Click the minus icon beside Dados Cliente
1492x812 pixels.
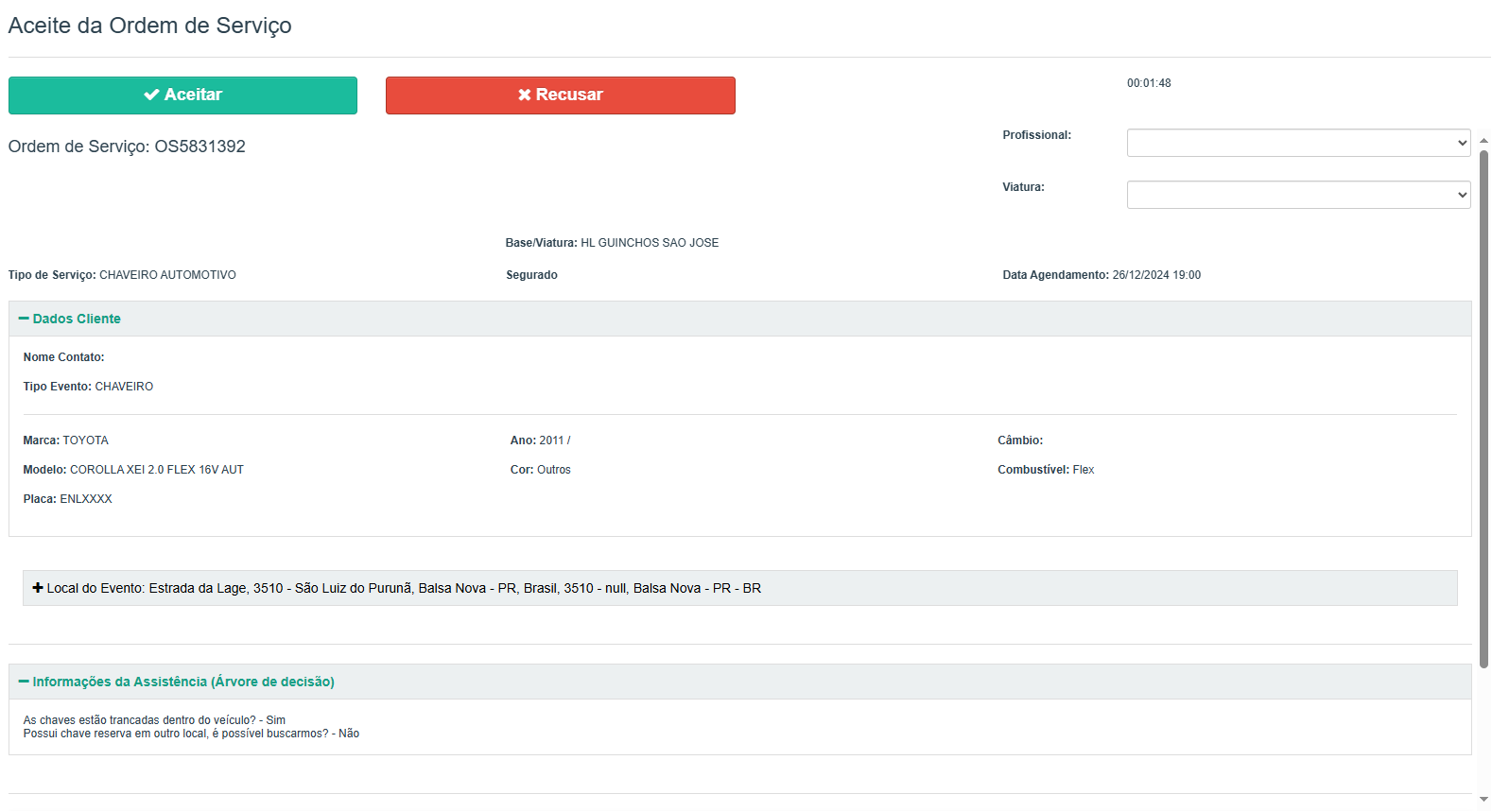[24, 319]
